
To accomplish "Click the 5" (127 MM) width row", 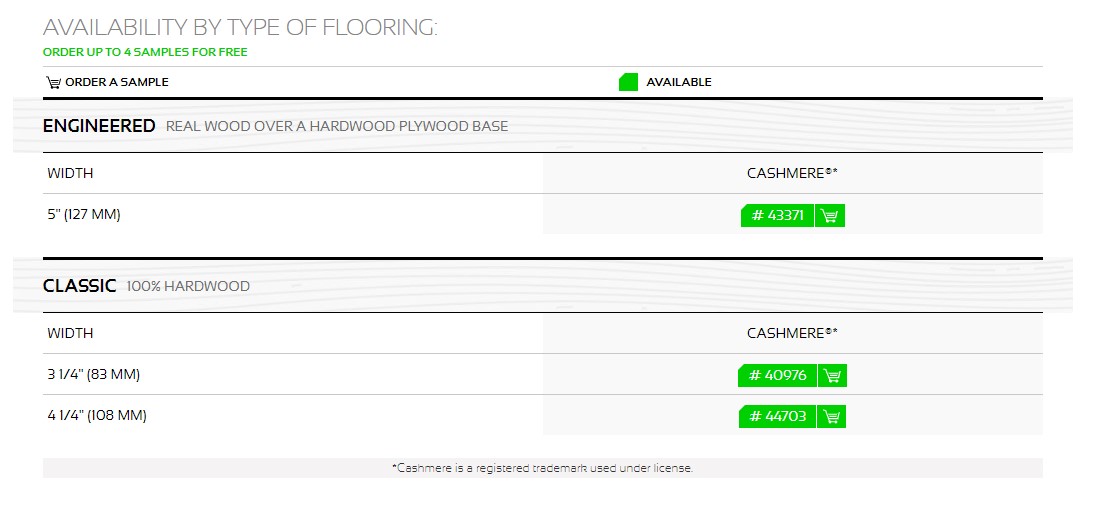I will point(542,214).
